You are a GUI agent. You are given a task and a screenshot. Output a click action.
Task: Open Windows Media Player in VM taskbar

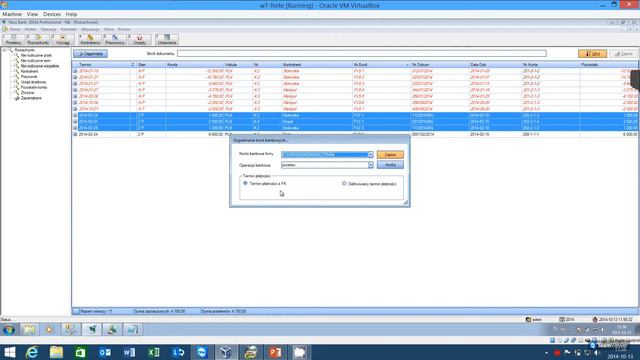click(x=50, y=329)
